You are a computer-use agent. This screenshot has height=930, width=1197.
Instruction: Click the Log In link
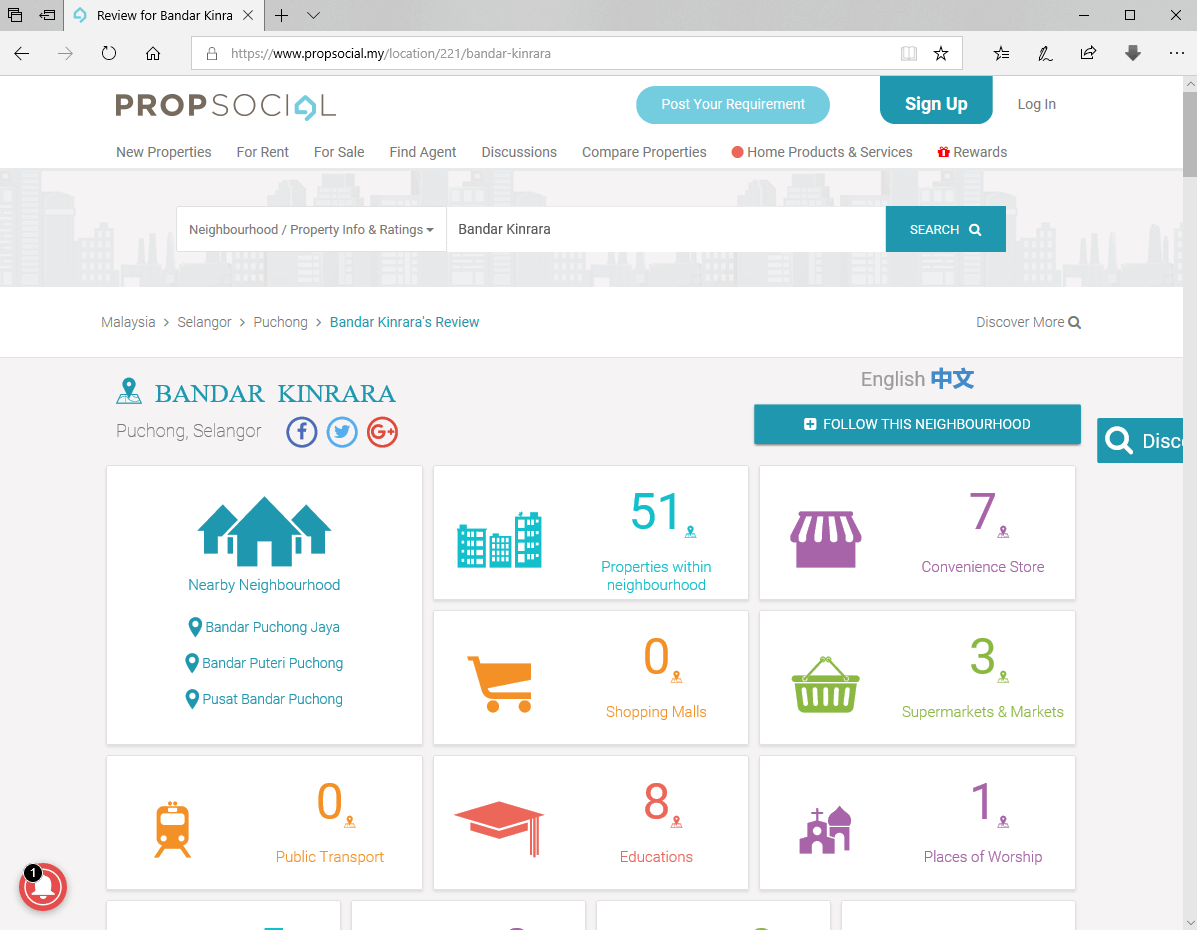(x=1037, y=104)
